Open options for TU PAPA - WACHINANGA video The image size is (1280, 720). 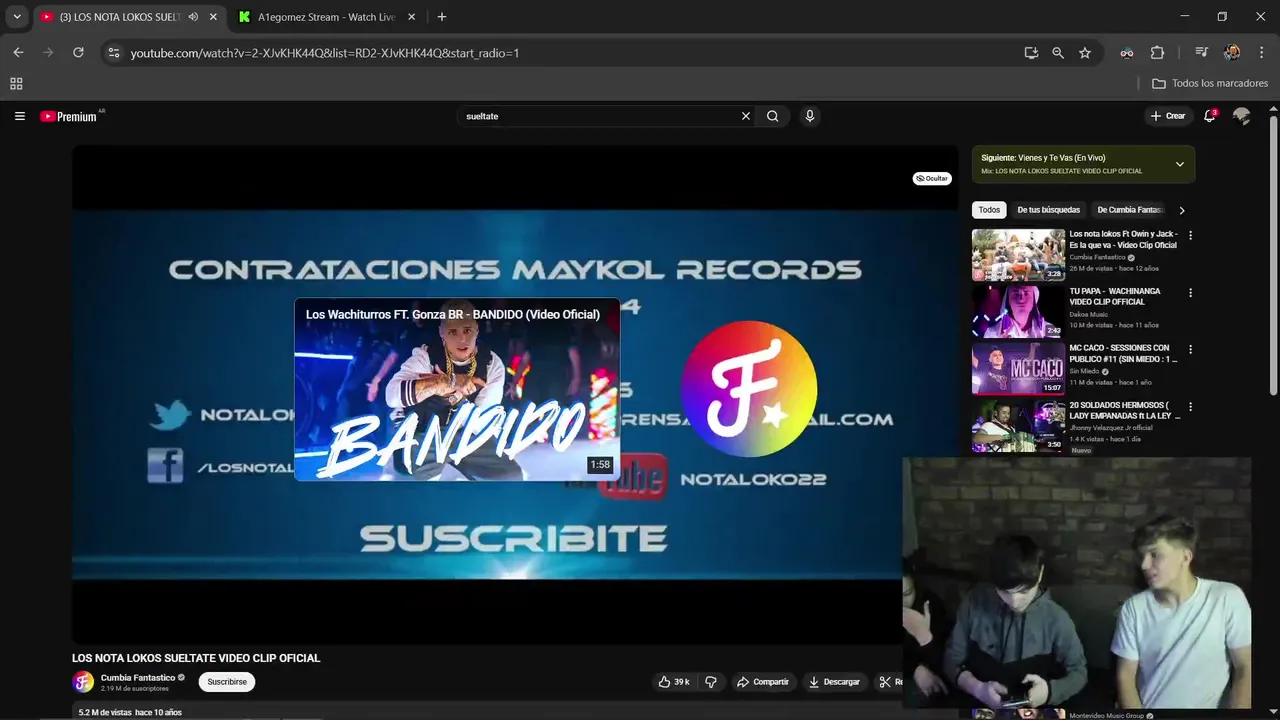click(x=1190, y=293)
